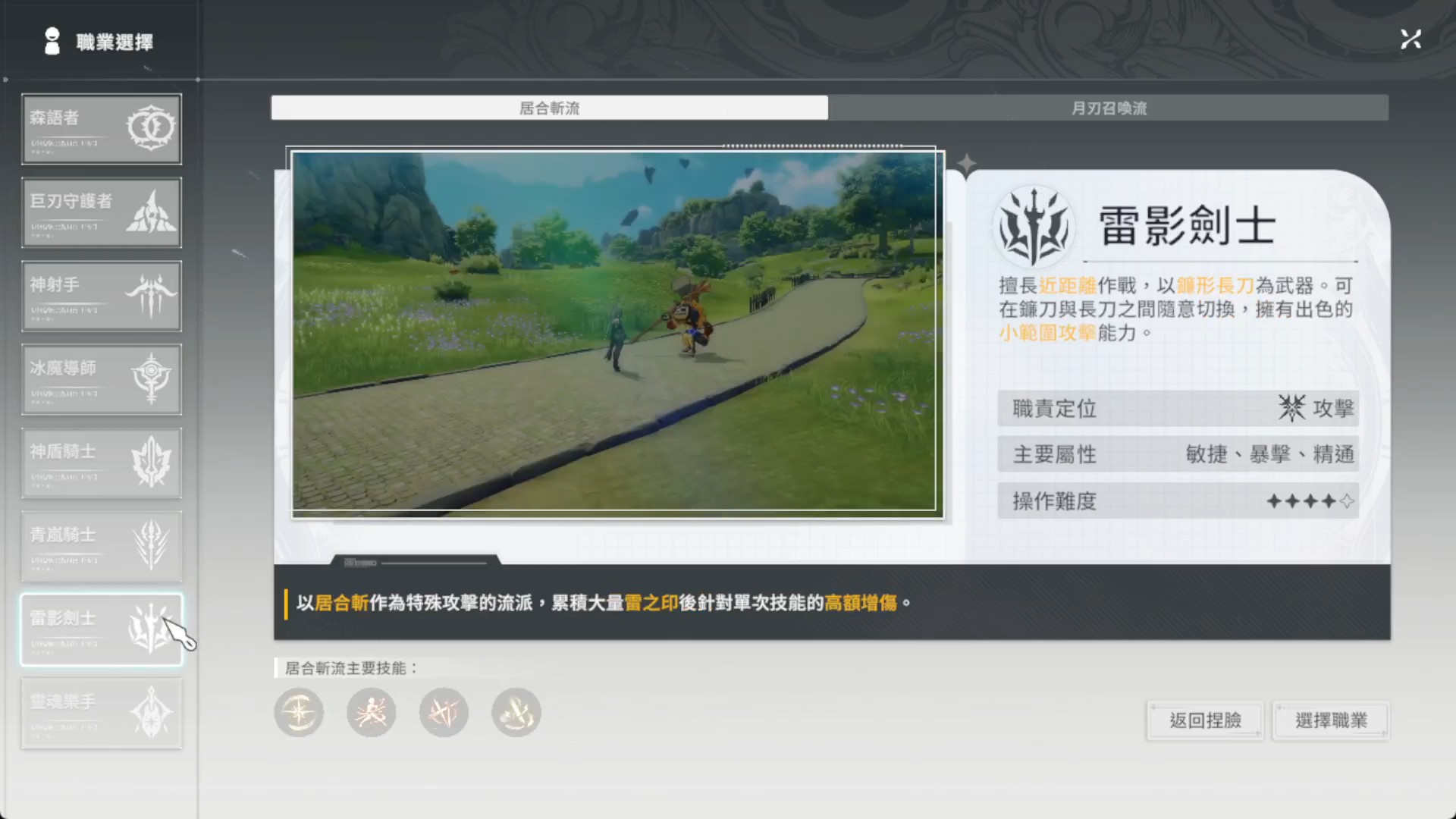Choose the 神射手 class
This screenshot has width=1456, height=819.
pos(101,296)
